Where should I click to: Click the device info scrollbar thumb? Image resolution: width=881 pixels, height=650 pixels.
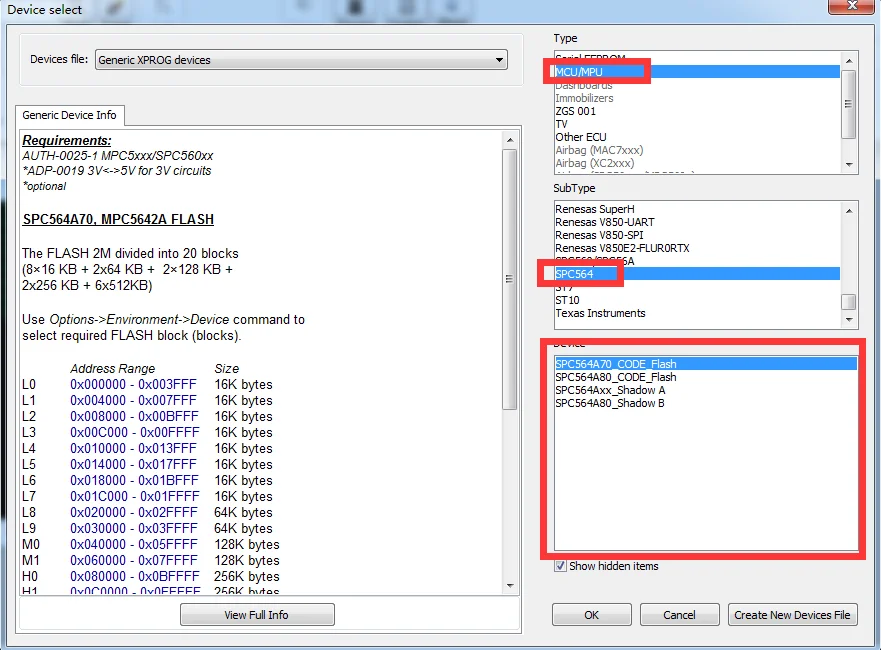point(510,279)
